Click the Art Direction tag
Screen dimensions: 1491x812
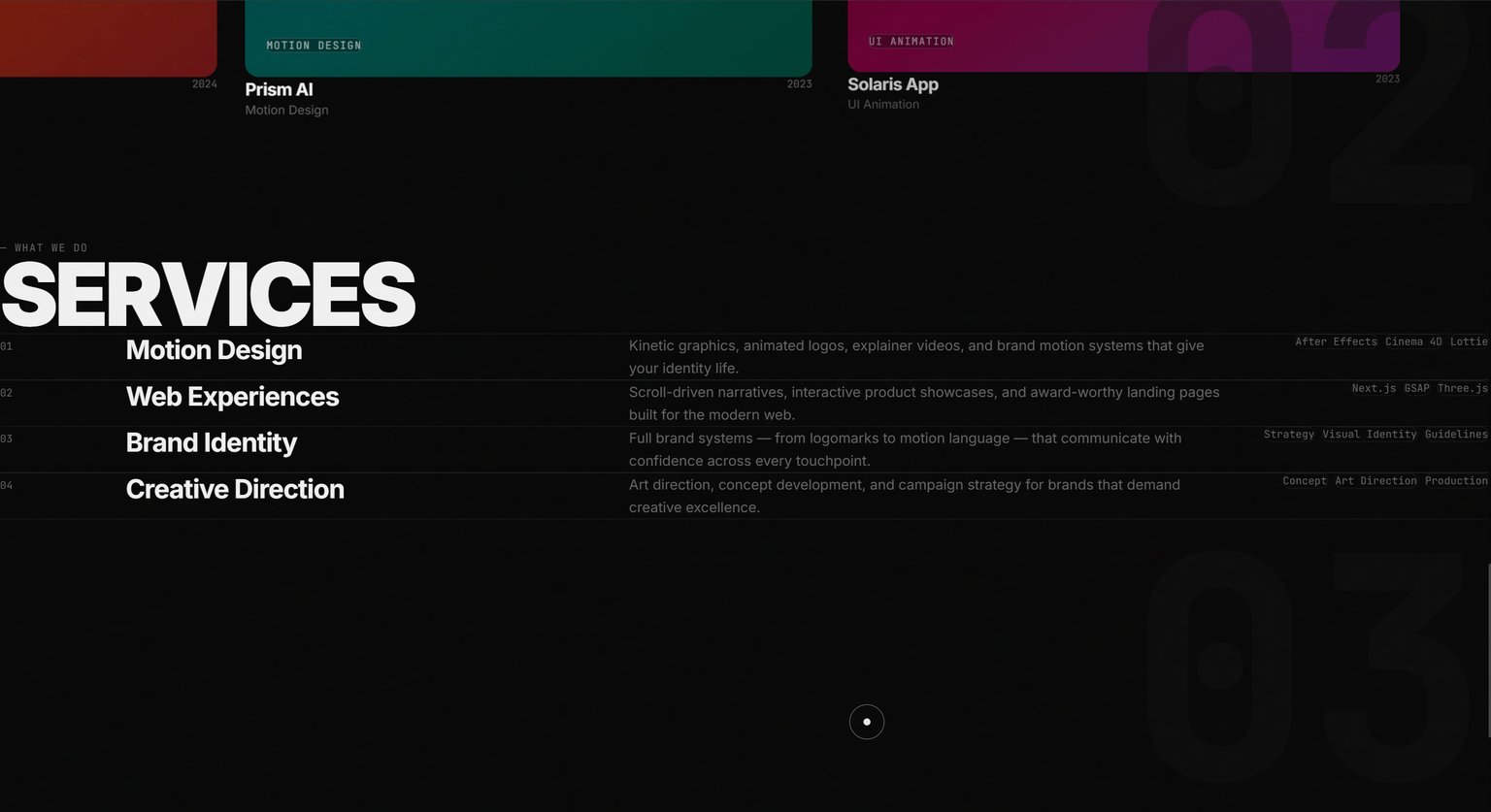point(1375,481)
